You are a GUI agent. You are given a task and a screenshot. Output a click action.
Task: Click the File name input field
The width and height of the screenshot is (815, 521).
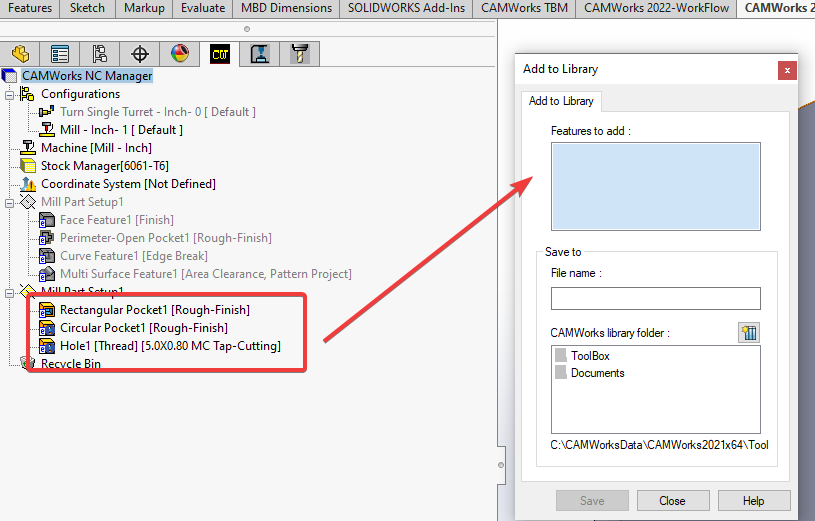(x=655, y=298)
